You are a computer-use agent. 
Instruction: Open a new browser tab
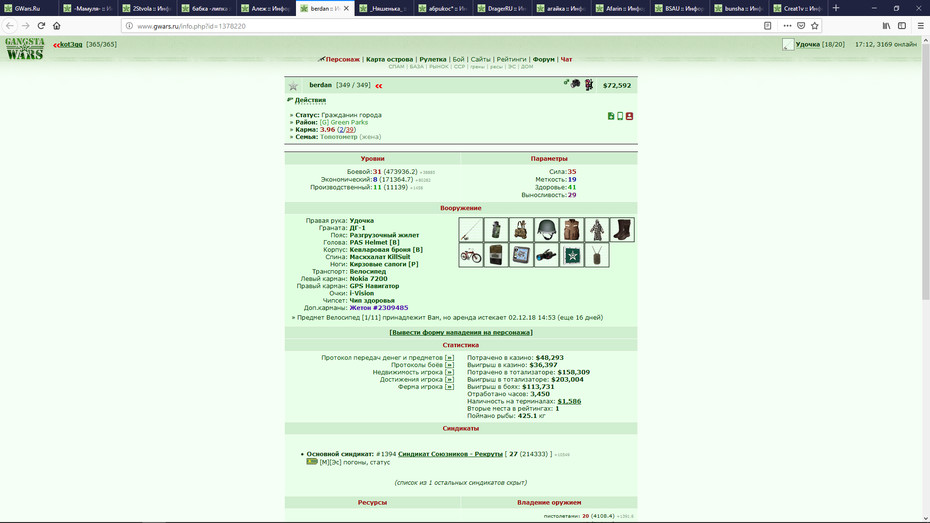pos(836,8)
